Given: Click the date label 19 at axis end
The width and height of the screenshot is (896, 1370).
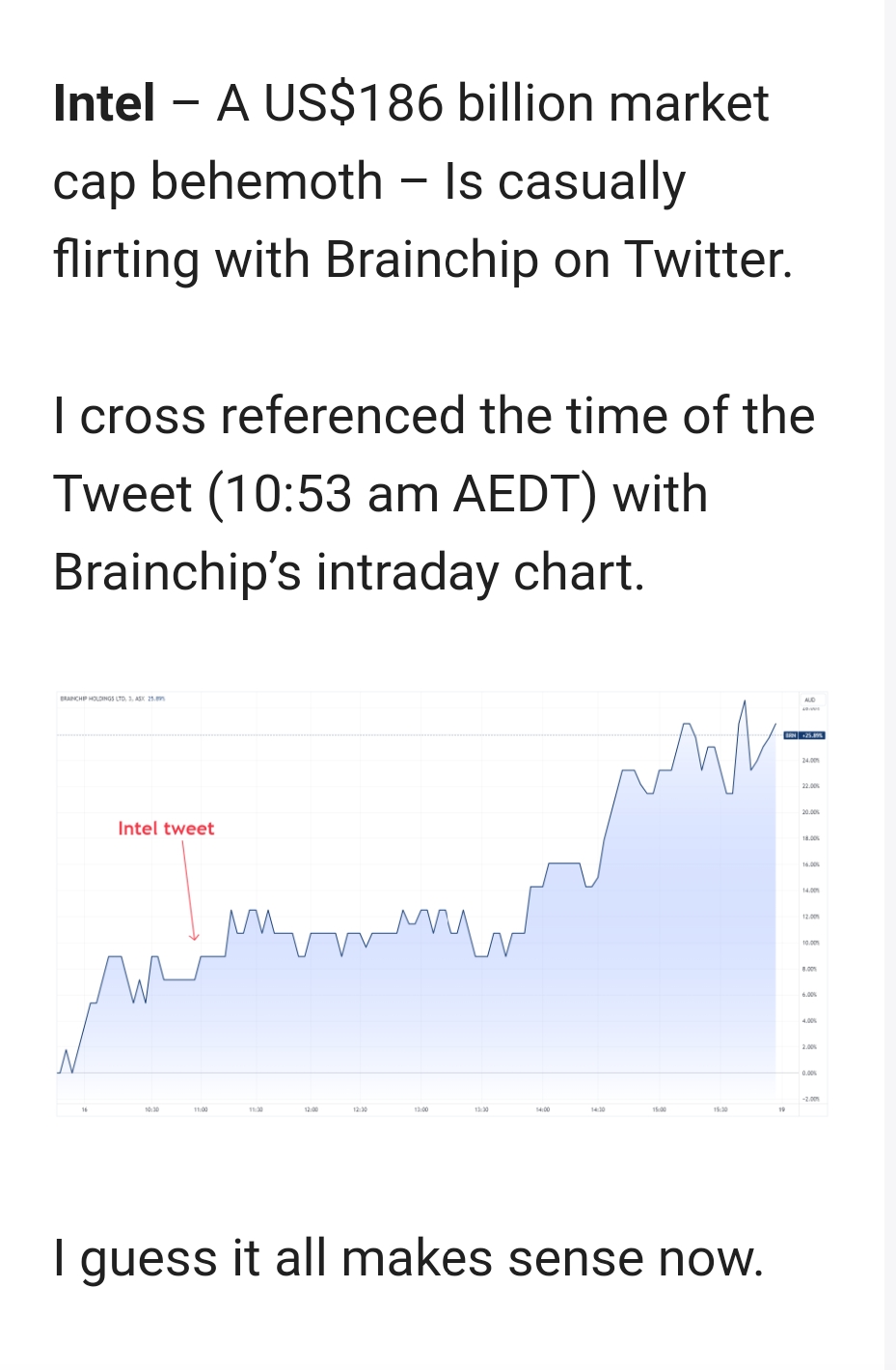Looking at the screenshot, I should [782, 1110].
